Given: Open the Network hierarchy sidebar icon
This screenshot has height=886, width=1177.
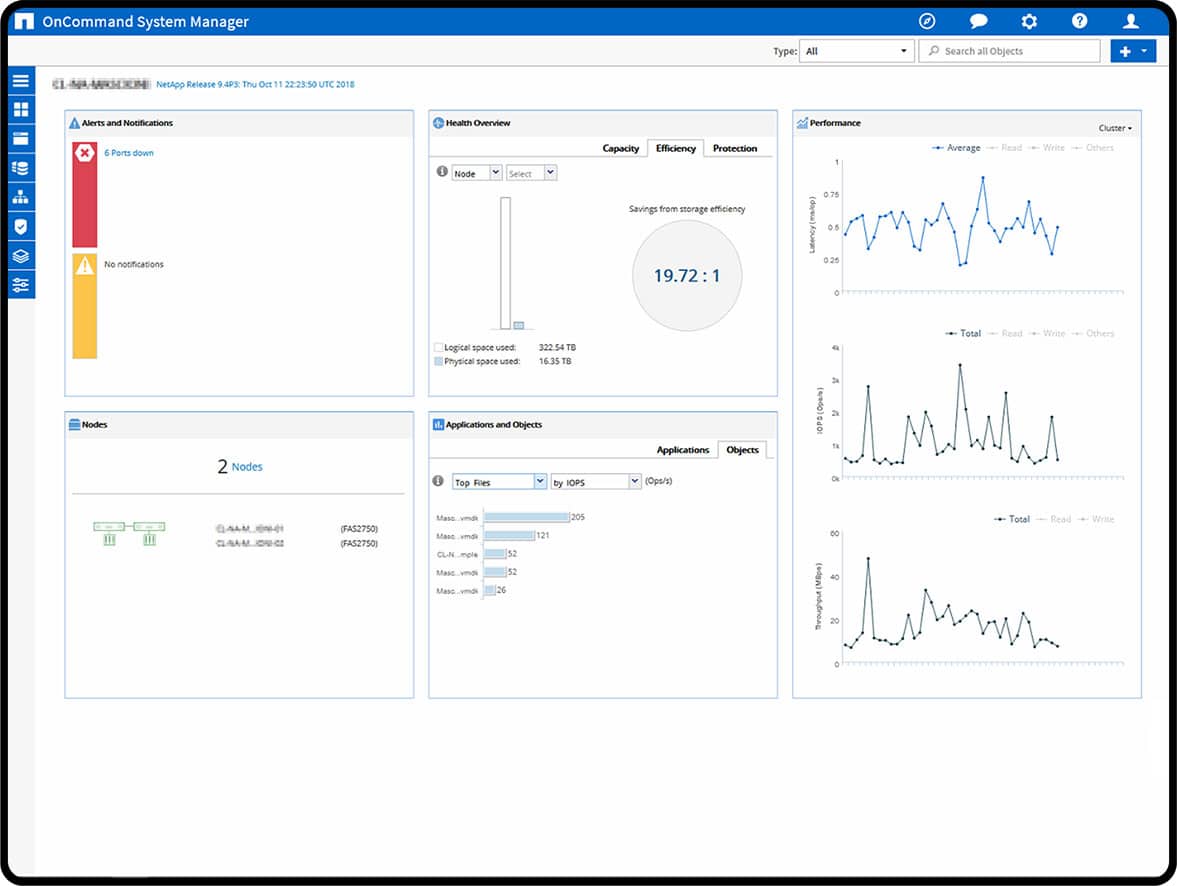Looking at the screenshot, I should tap(21, 197).
